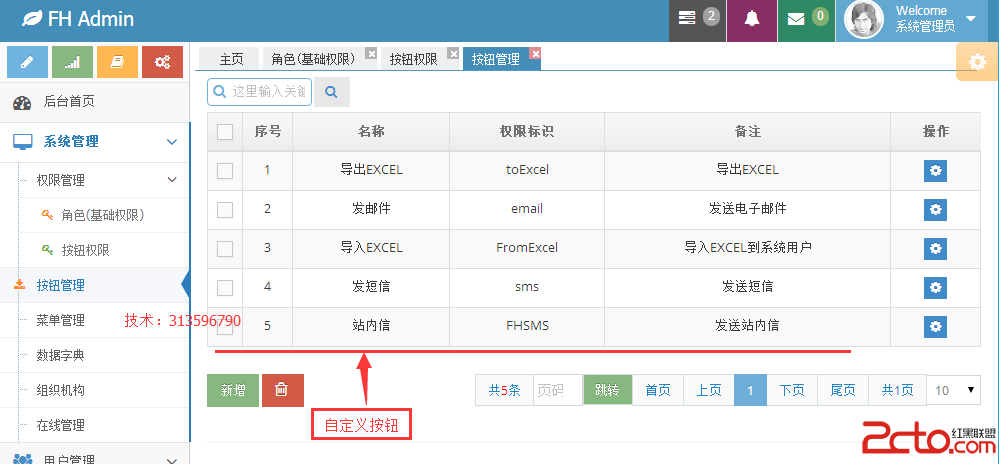Open gear actions for 站内信 row

click(x=935, y=326)
